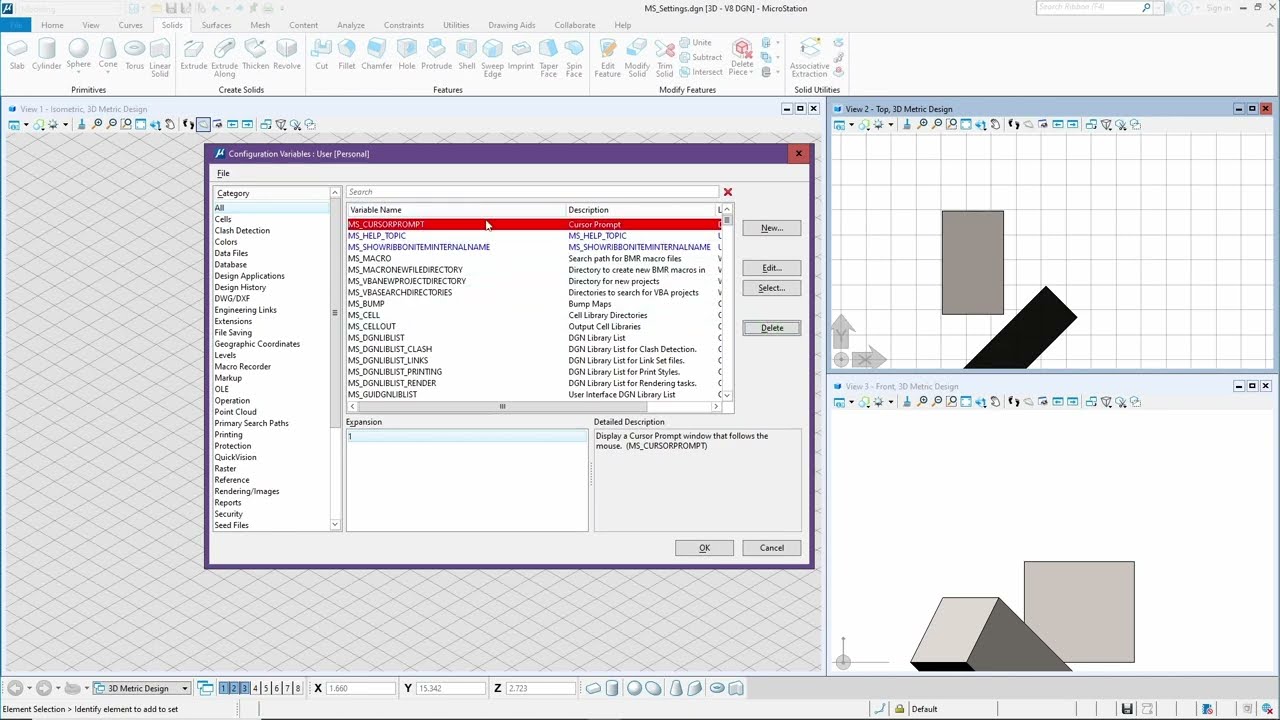Viewport: 1280px width, 720px height.
Task: Open the Modify Solid tool
Action: tap(637, 58)
